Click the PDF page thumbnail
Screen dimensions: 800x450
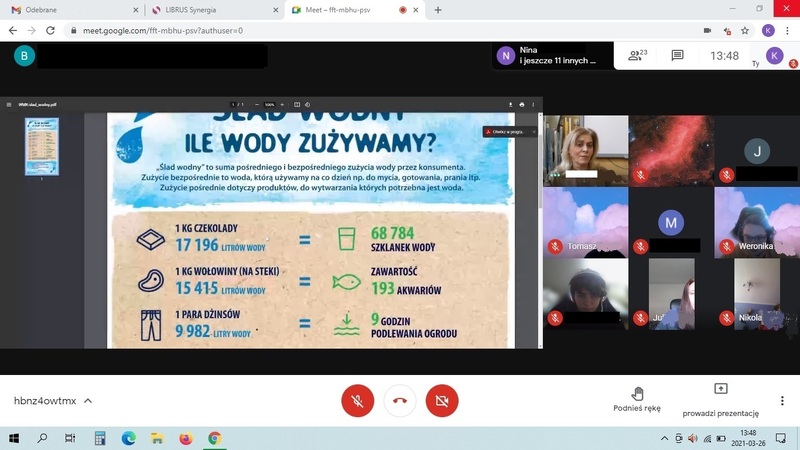pos(42,146)
